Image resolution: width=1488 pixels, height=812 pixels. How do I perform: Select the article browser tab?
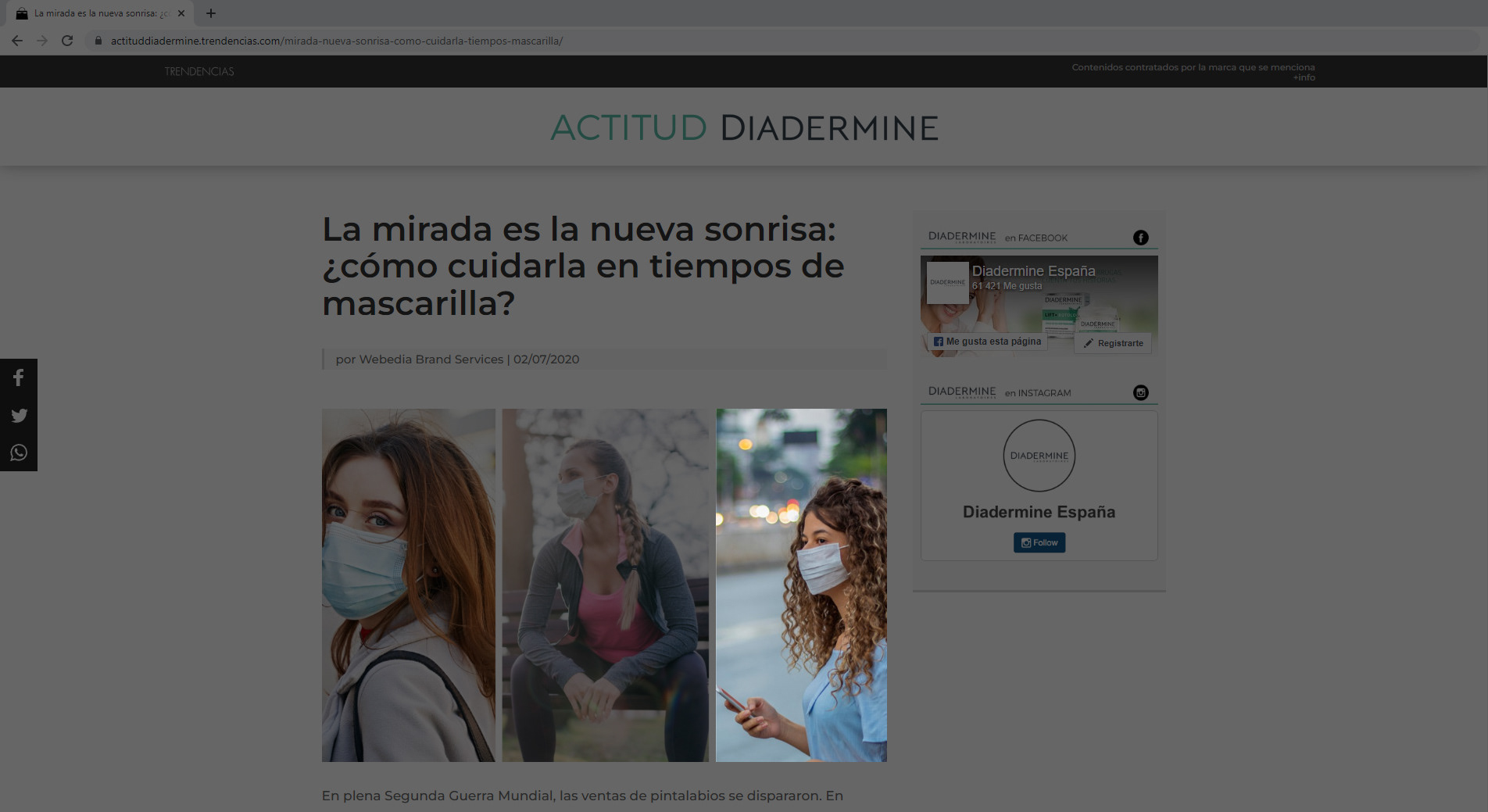(100, 13)
